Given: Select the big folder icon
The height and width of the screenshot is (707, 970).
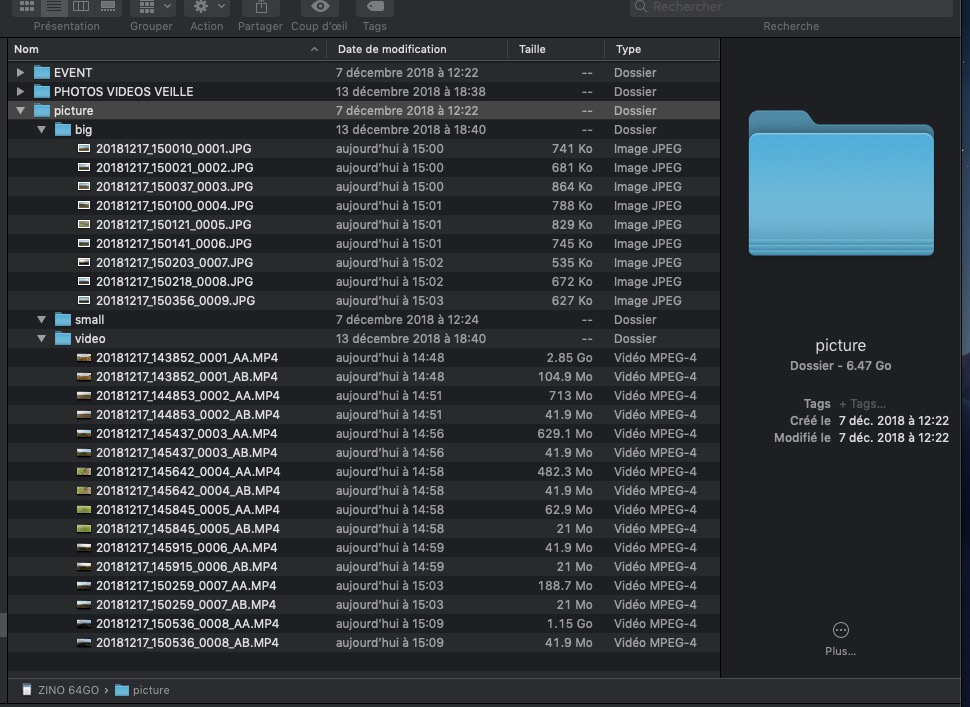Looking at the screenshot, I should click(x=62, y=130).
